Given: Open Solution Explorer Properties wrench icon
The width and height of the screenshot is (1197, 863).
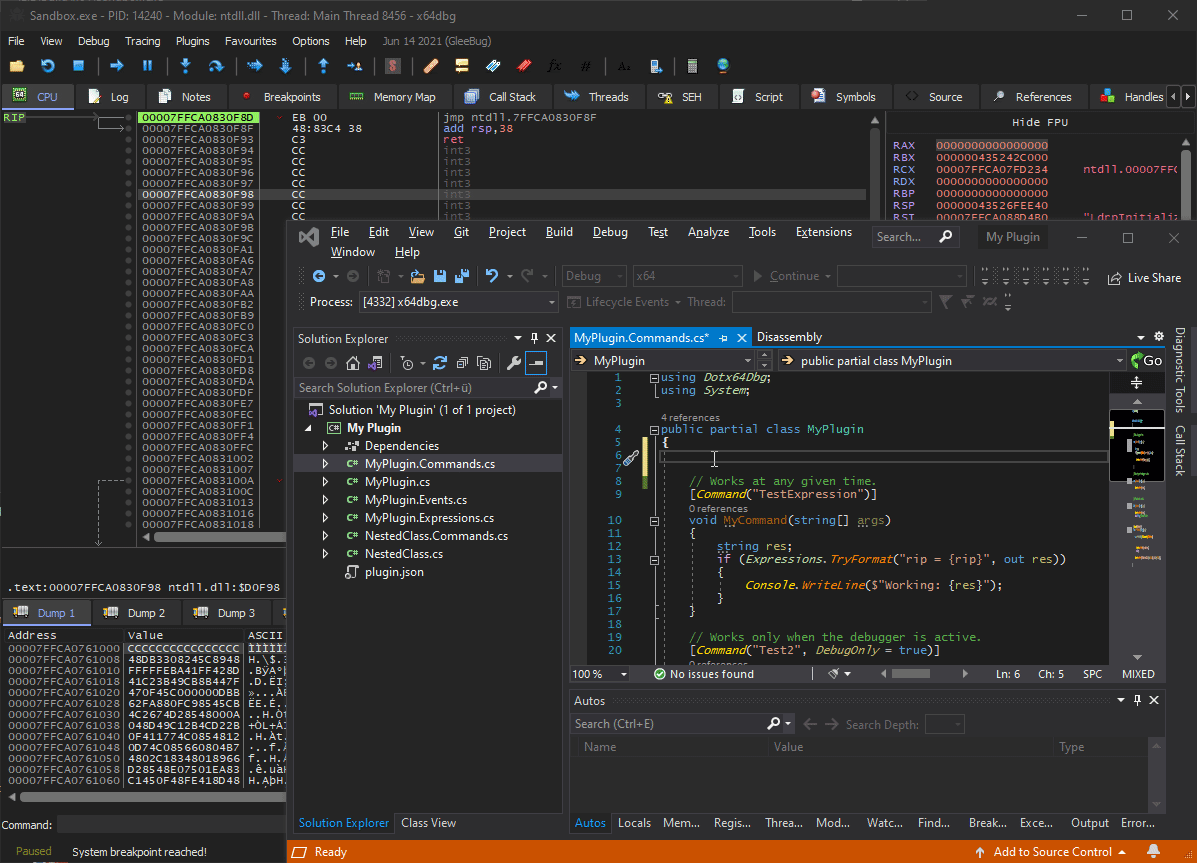Looking at the screenshot, I should [x=513, y=363].
